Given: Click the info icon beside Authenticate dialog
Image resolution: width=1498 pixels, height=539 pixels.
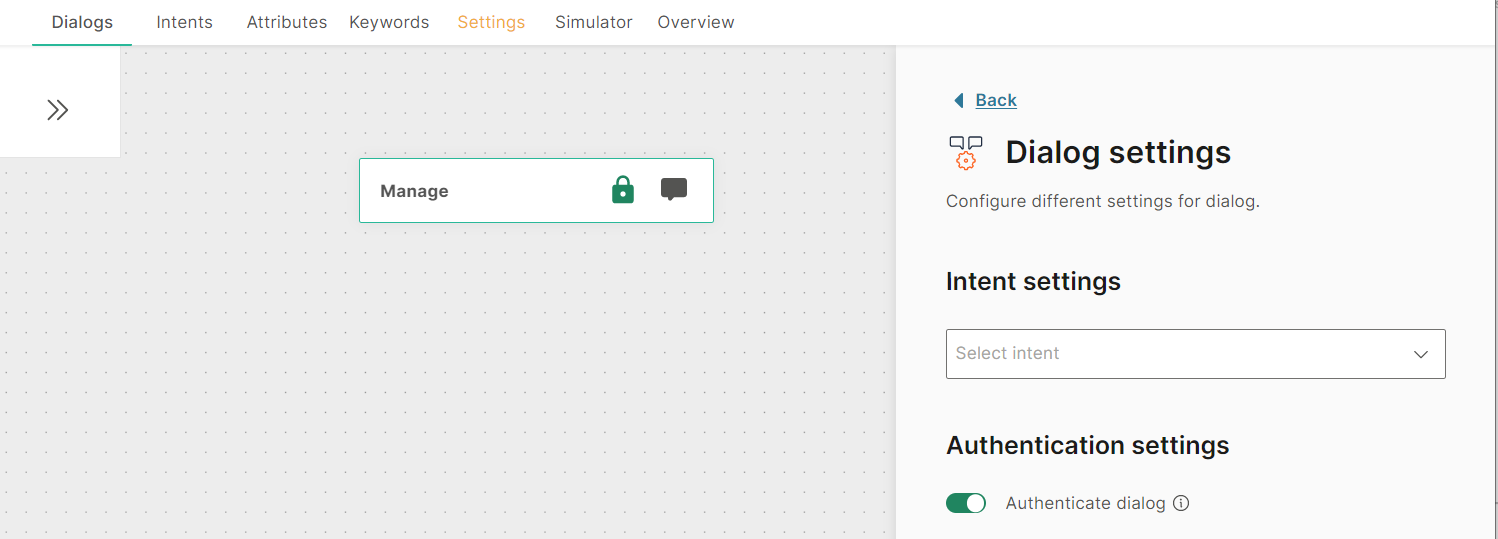Looking at the screenshot, I should [x=1181, y=503].
